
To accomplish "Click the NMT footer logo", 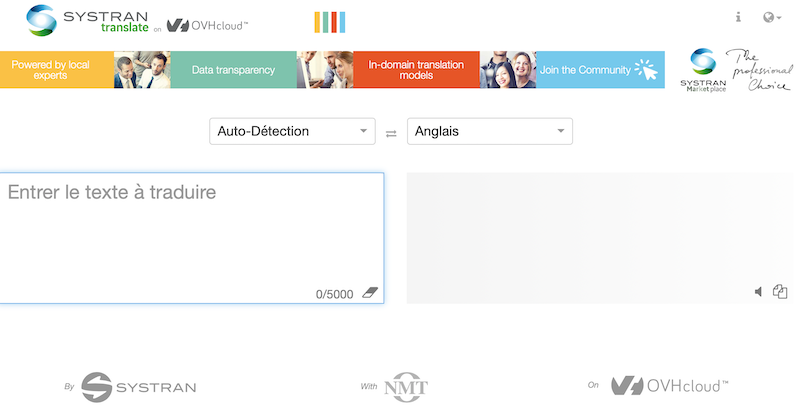I will (405, 387).
